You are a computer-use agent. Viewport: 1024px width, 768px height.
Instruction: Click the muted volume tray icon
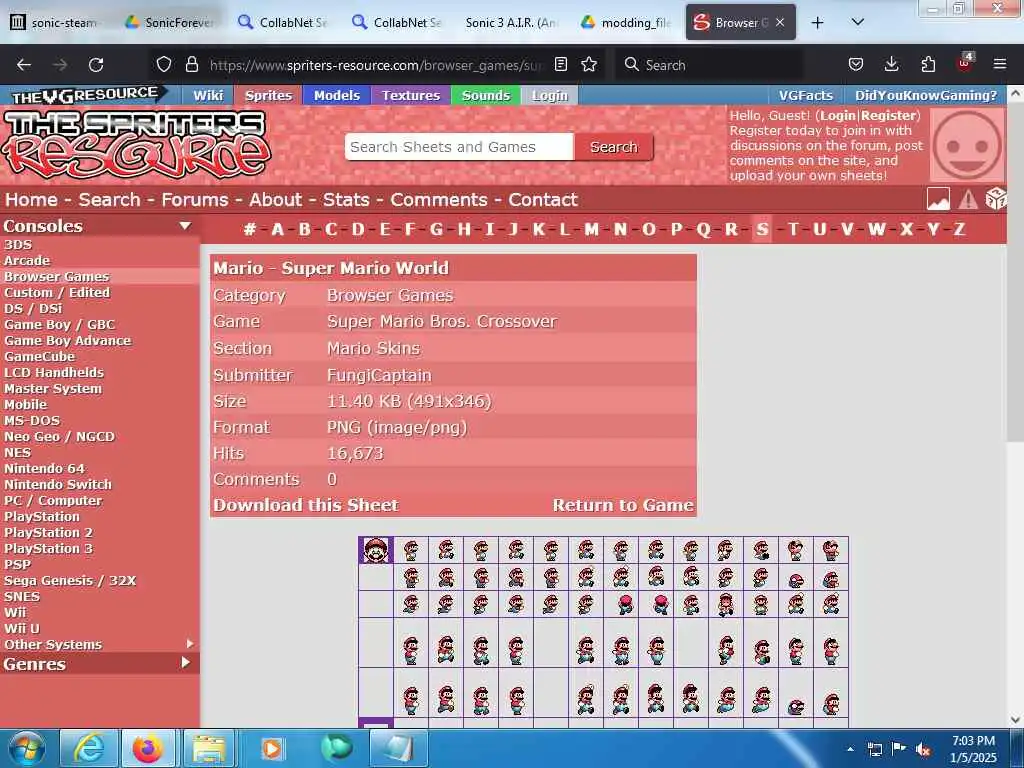pos(923,749)
